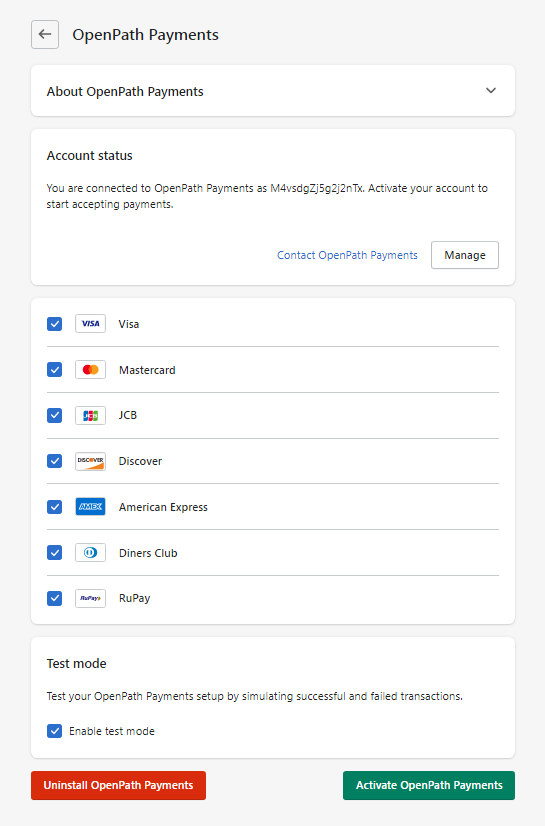This screenshot has height=826, width=545.
Task: Click the Mastercard logo icon
Action: (90, 370)
